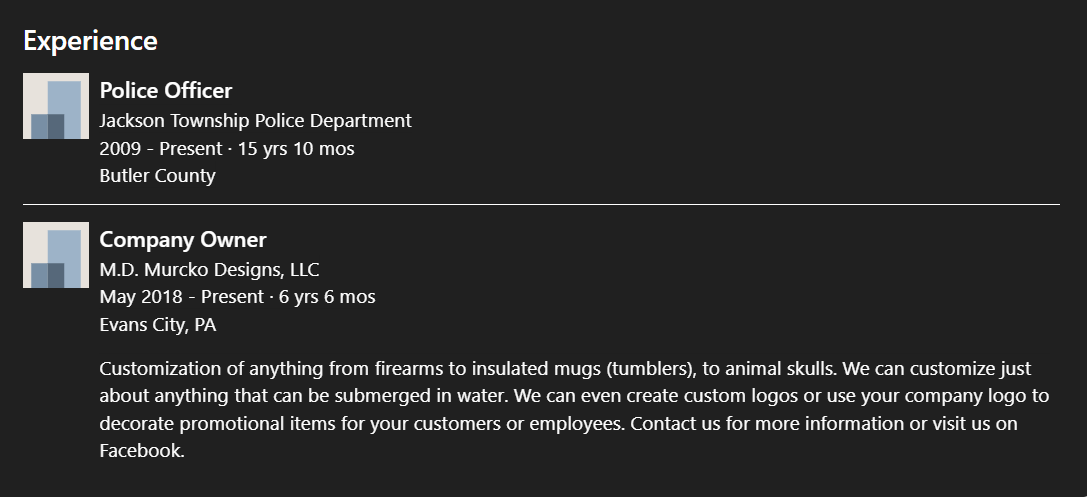Screen dimensions: 1087x497
Task: Click the 2009 - Present date range
Action: (161, 148)
